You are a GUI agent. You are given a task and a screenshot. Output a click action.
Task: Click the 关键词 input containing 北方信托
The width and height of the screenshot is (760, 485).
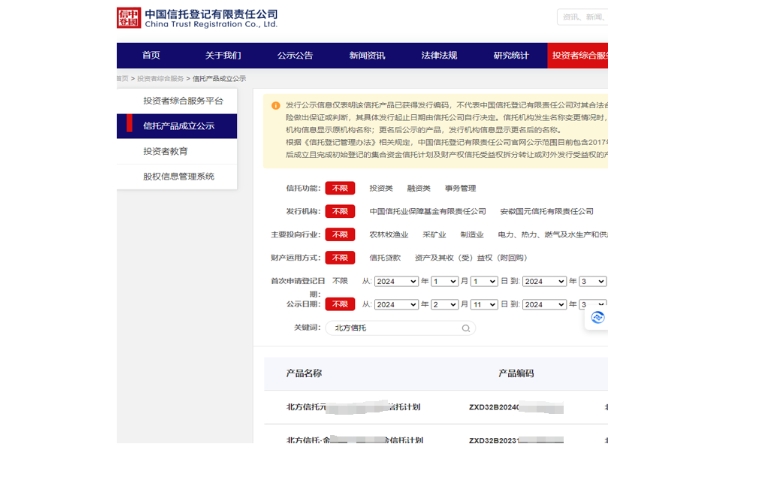click(x=395, y=328)
